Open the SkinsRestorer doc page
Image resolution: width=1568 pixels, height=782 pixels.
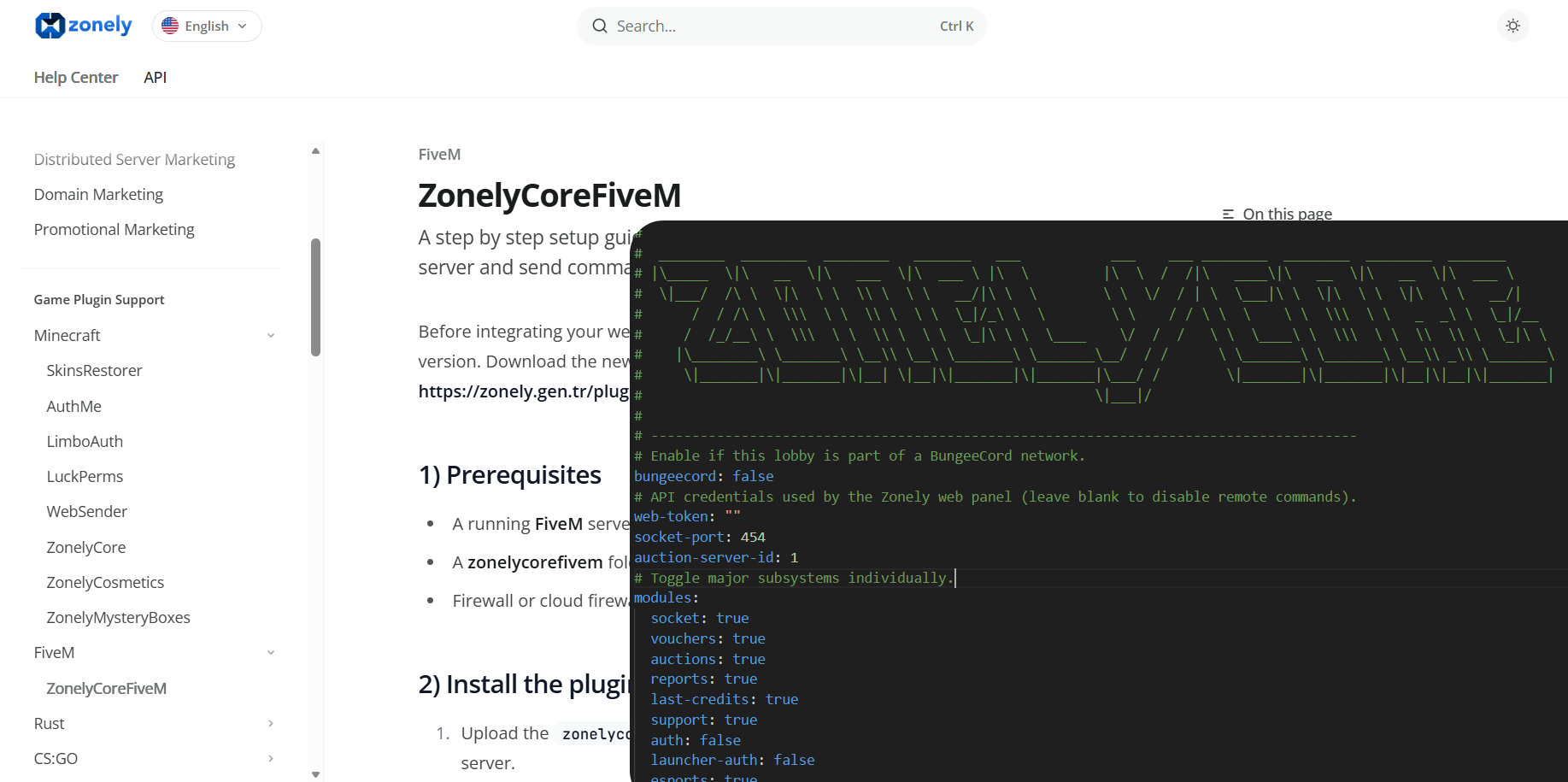[94, 371]
